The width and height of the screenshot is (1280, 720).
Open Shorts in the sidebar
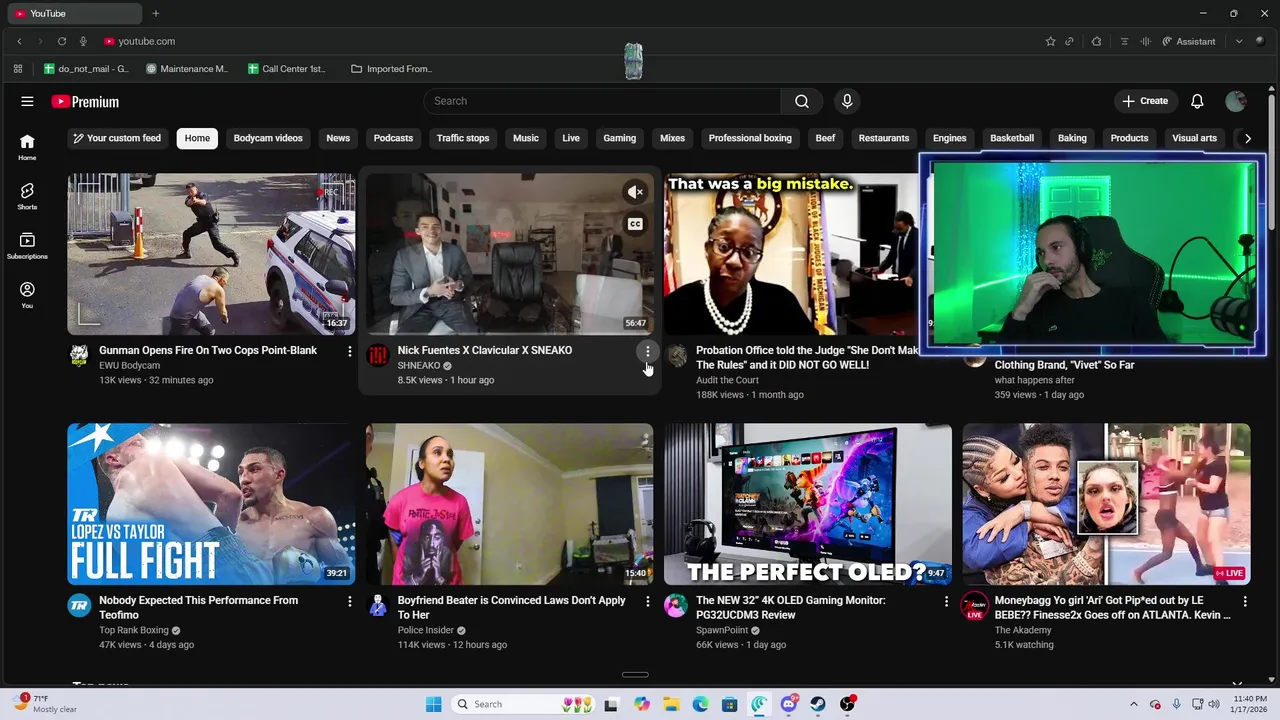27,196
